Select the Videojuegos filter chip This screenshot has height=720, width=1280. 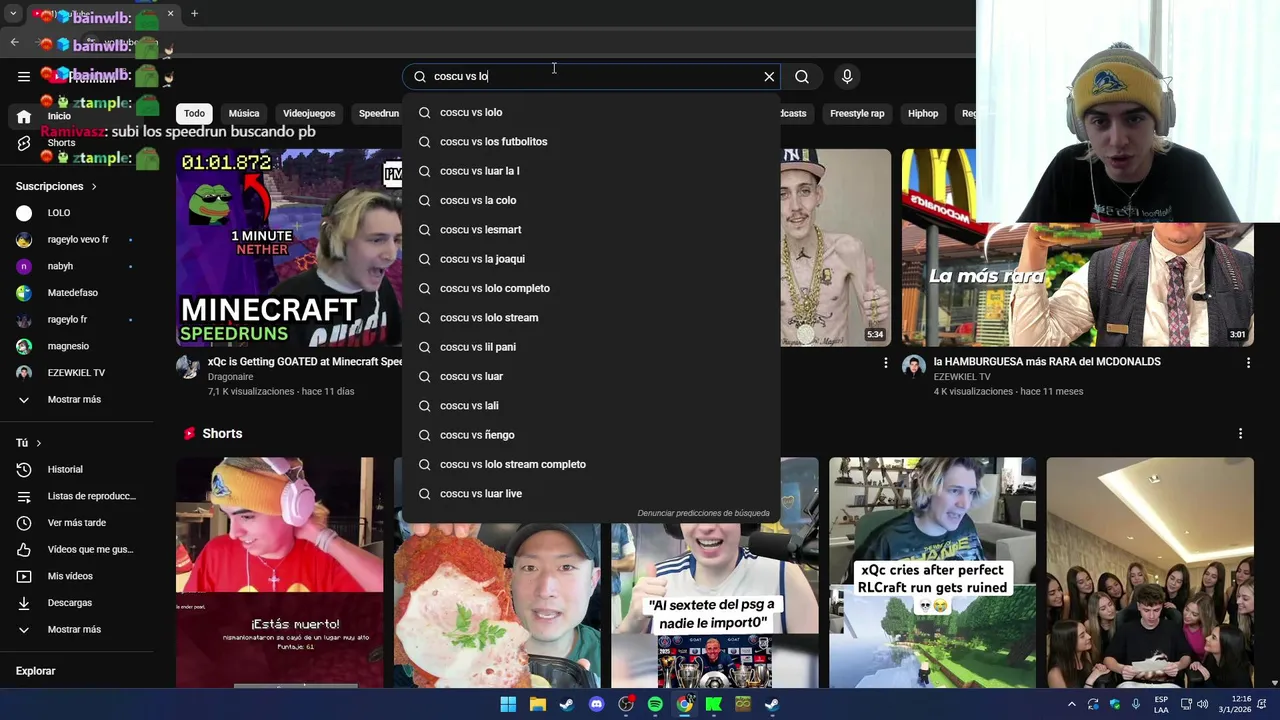pos(309,113)
